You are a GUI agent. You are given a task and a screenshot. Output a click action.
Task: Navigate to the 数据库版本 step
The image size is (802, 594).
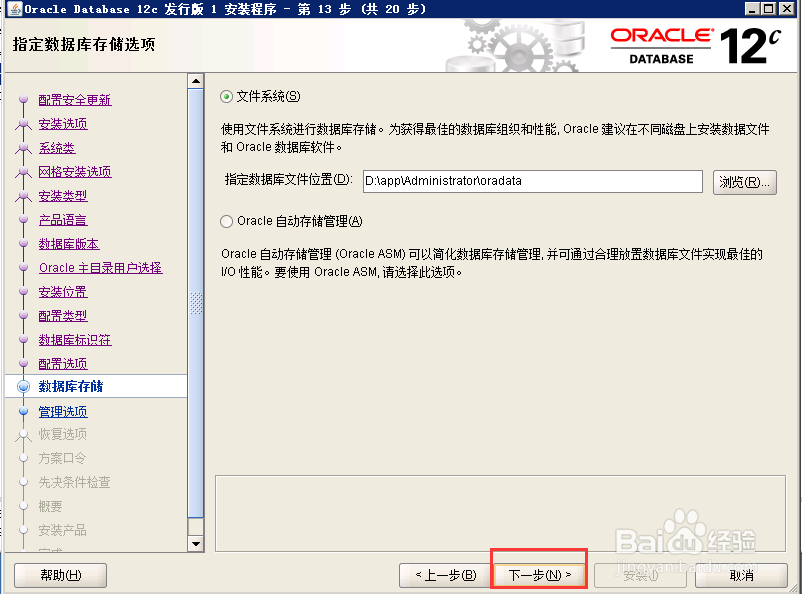66,243
